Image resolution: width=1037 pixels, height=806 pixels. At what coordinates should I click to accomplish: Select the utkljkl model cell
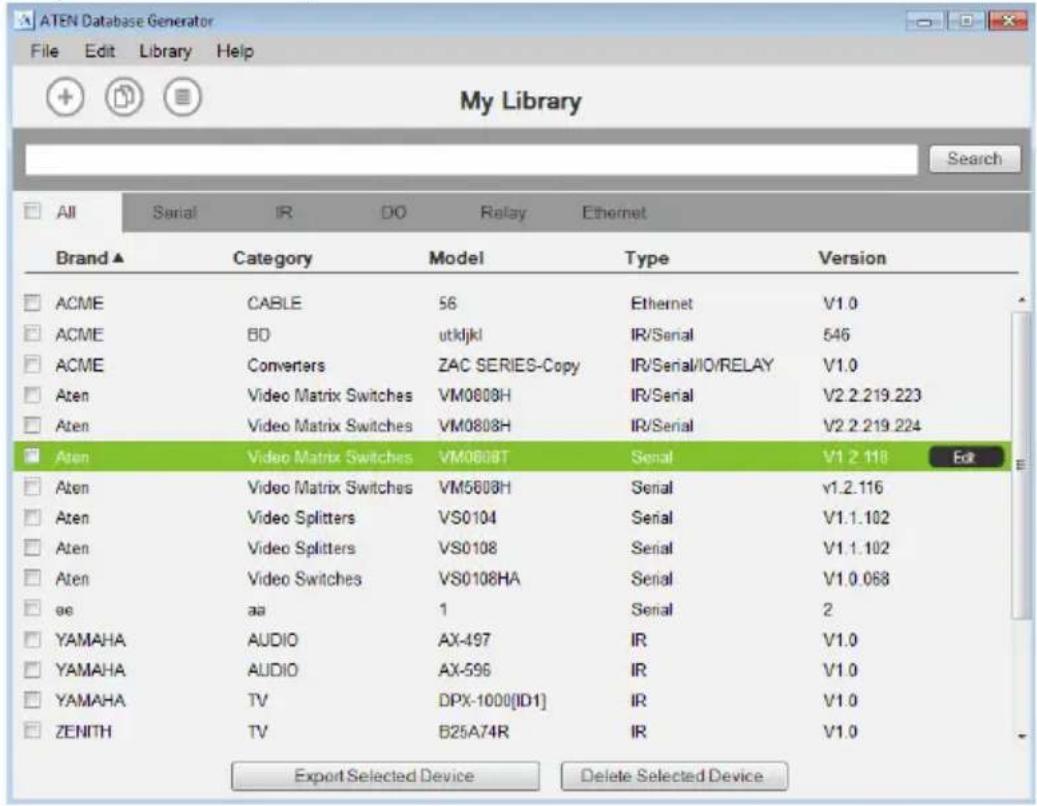point(460,335)
